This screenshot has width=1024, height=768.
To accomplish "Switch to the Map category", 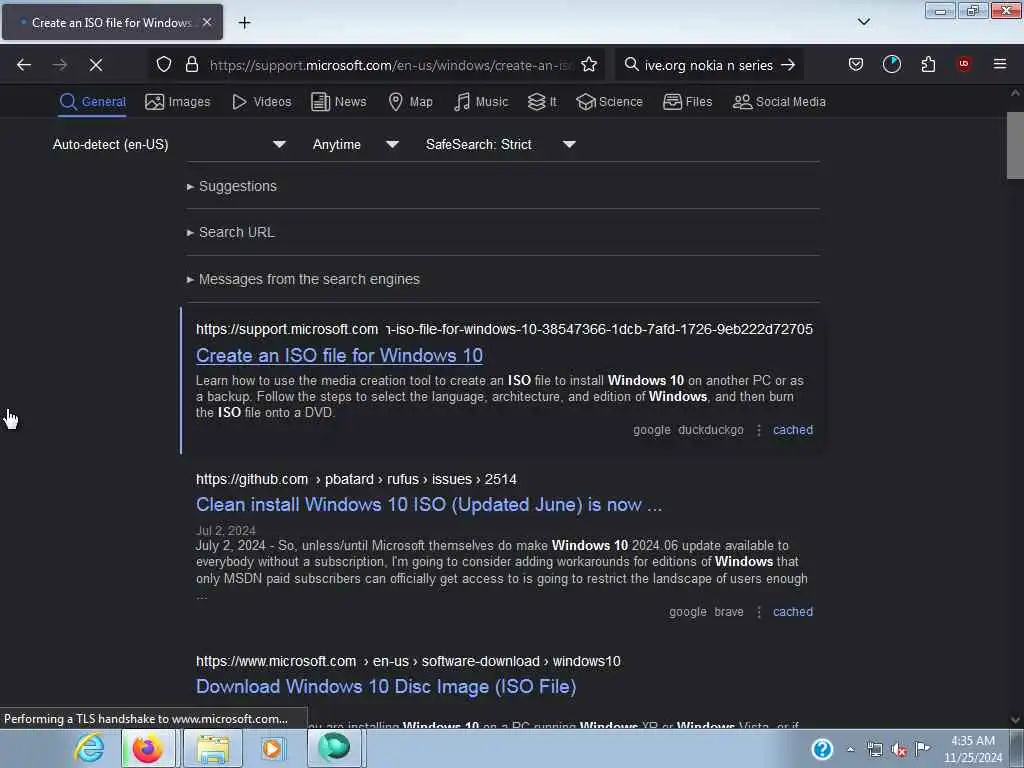I will [410, 102].
